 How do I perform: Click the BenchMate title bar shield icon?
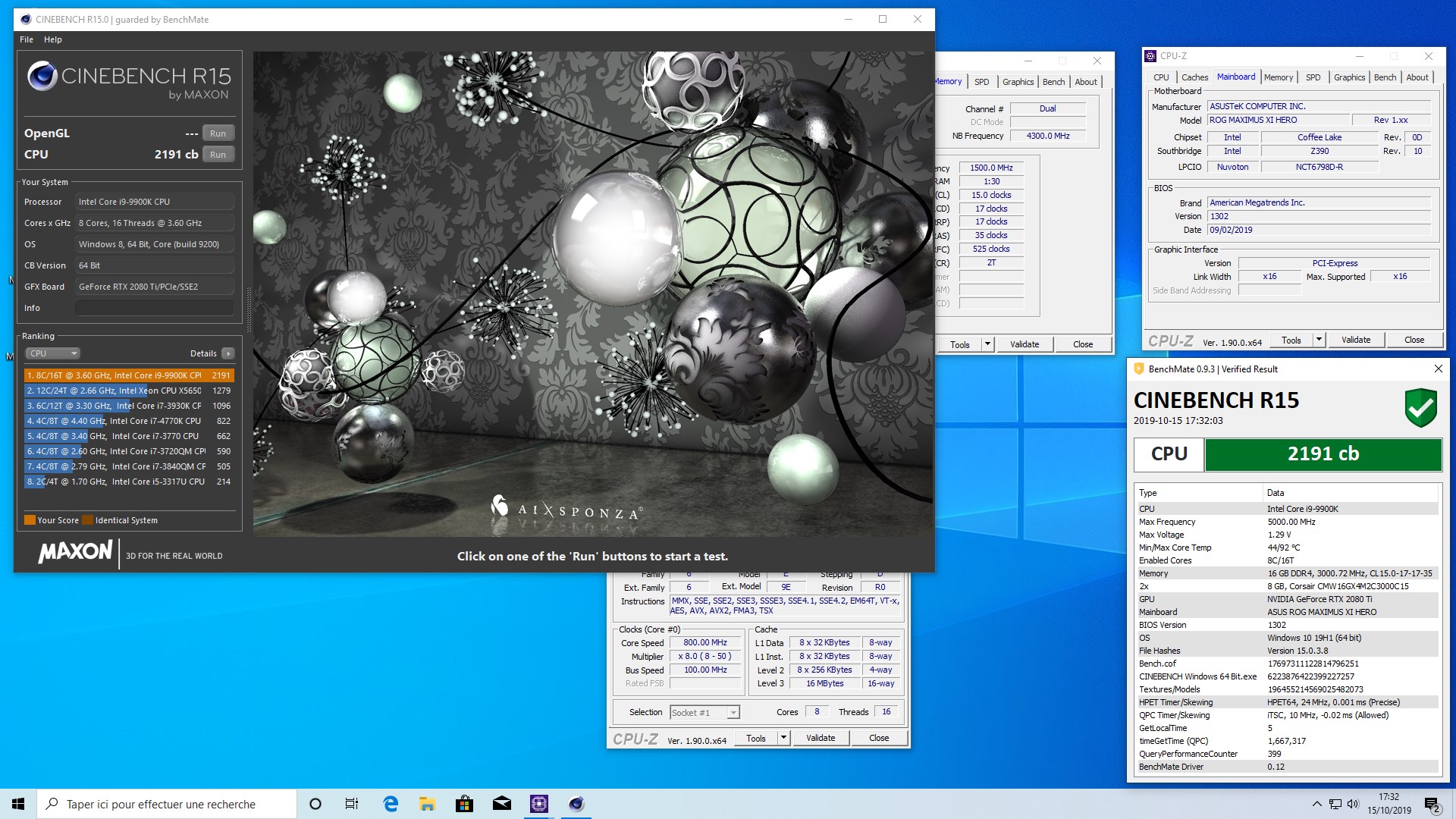pyautogui.click(x=1138, y=369)
